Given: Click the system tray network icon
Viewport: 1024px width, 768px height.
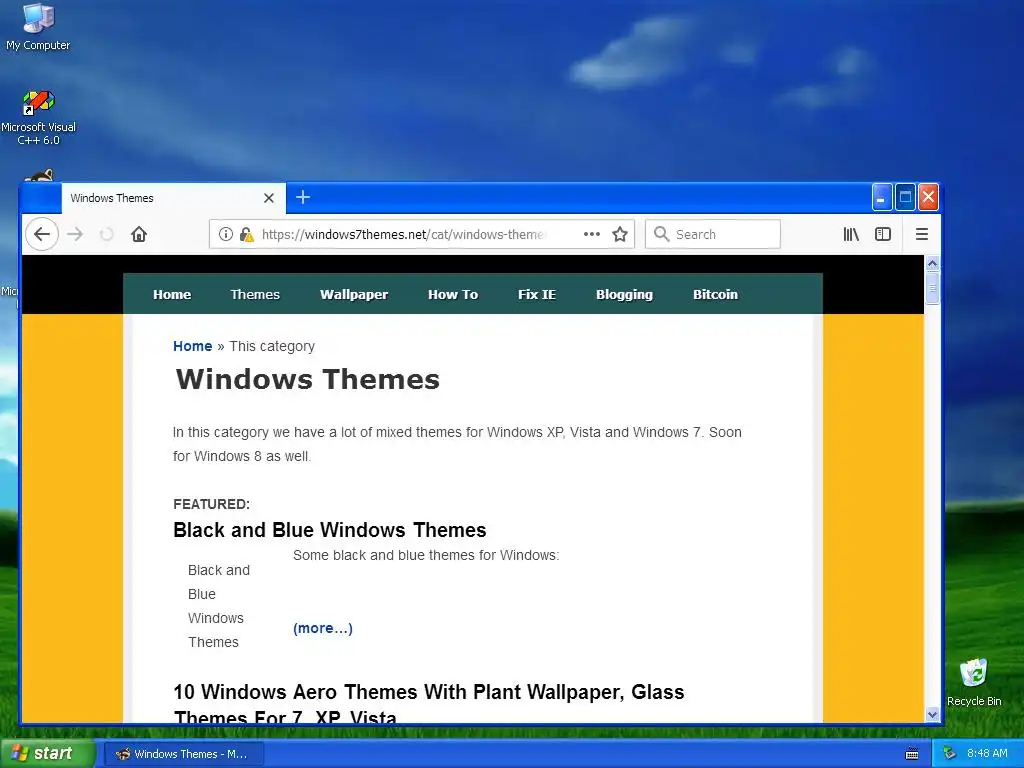Looking at the screenshot, I should click(950, 753).
